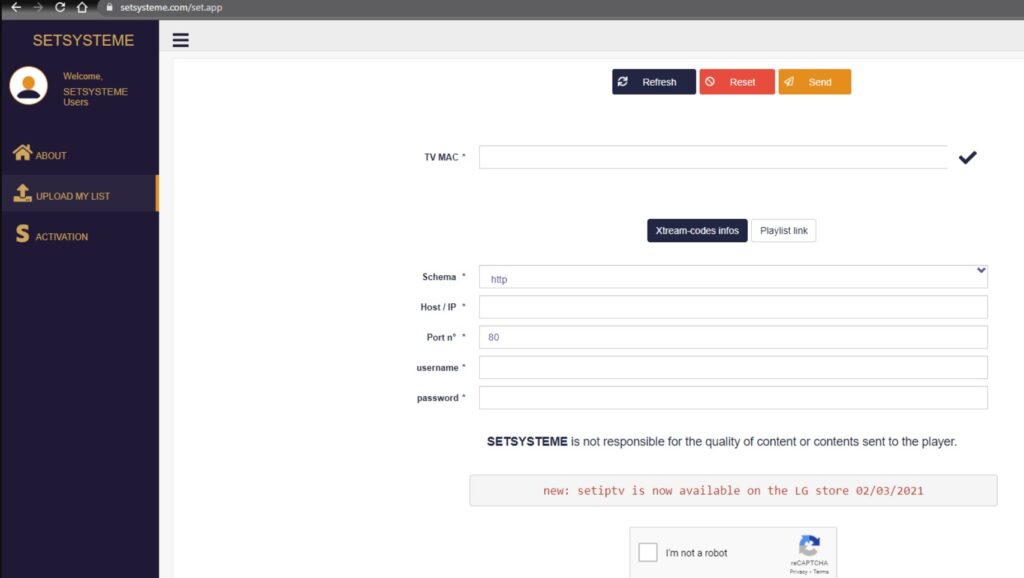Click the hamburger menu icon
Image resolution: width=1024 pixels, height=578 pixels.
tap(181, 40)
